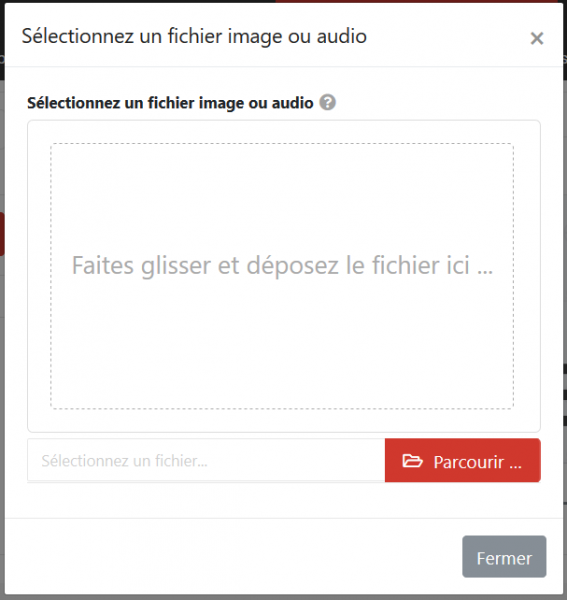The image size is (567, 600).
Task: Open the file browser via the red button
Action: [463, 460]
